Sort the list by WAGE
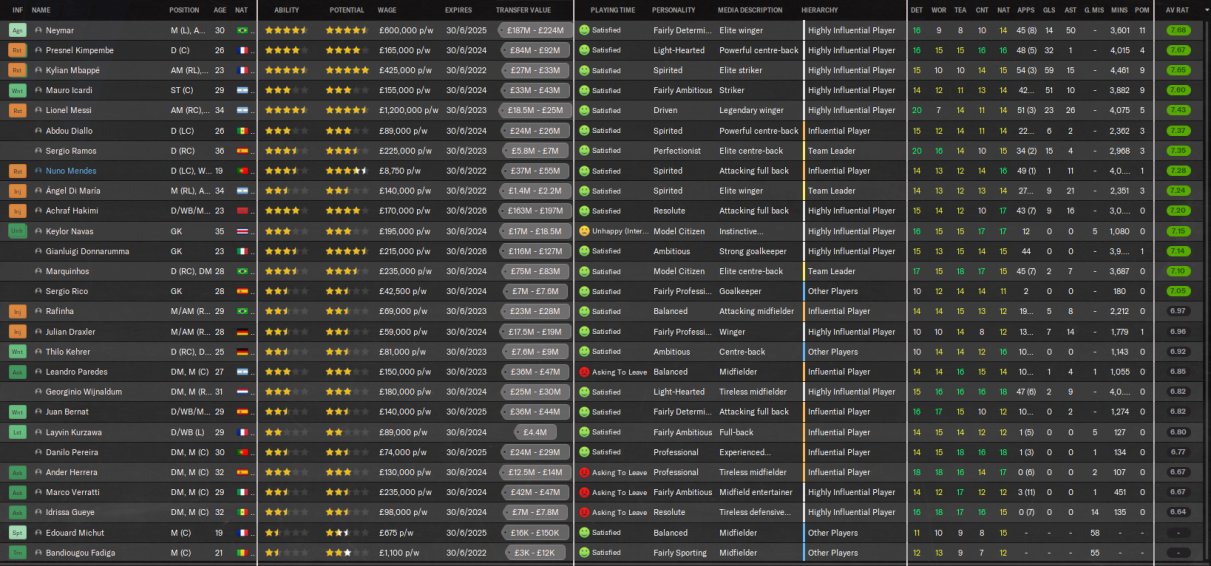Screen dimensions: 1211x566 pyautogui.click(x=387, y=10)
